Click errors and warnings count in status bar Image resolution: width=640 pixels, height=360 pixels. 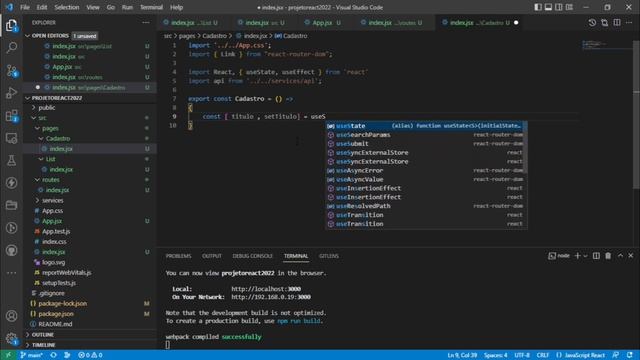[x=90, y=355]
